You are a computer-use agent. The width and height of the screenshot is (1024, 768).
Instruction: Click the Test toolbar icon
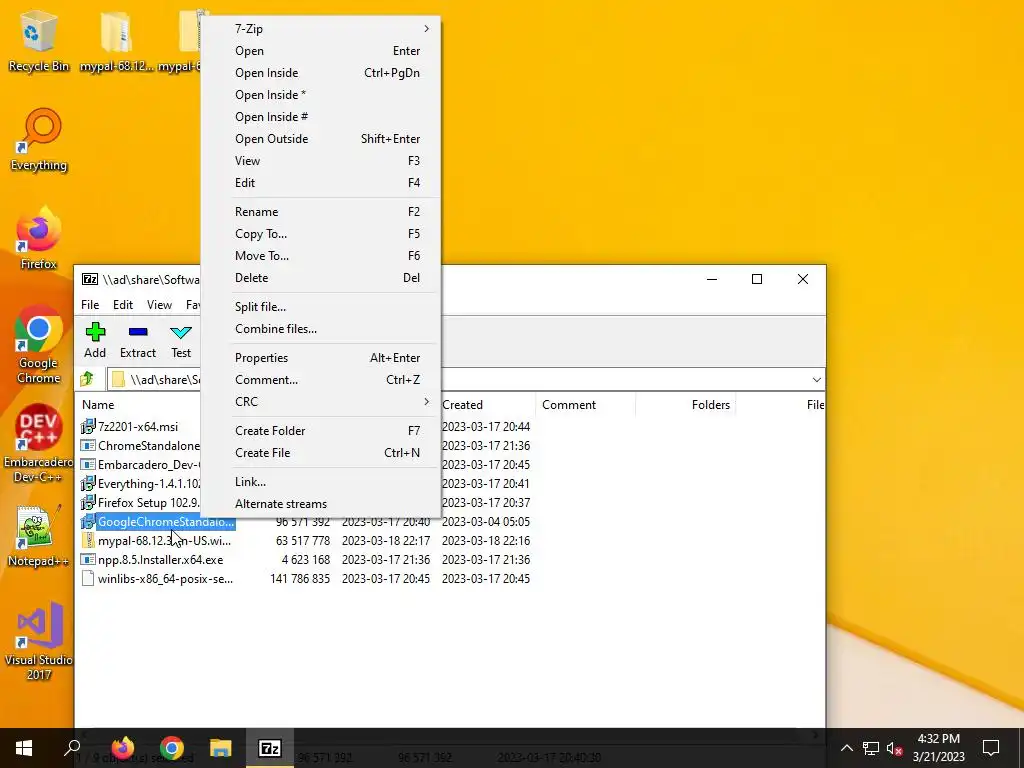[x=181, y=340]
